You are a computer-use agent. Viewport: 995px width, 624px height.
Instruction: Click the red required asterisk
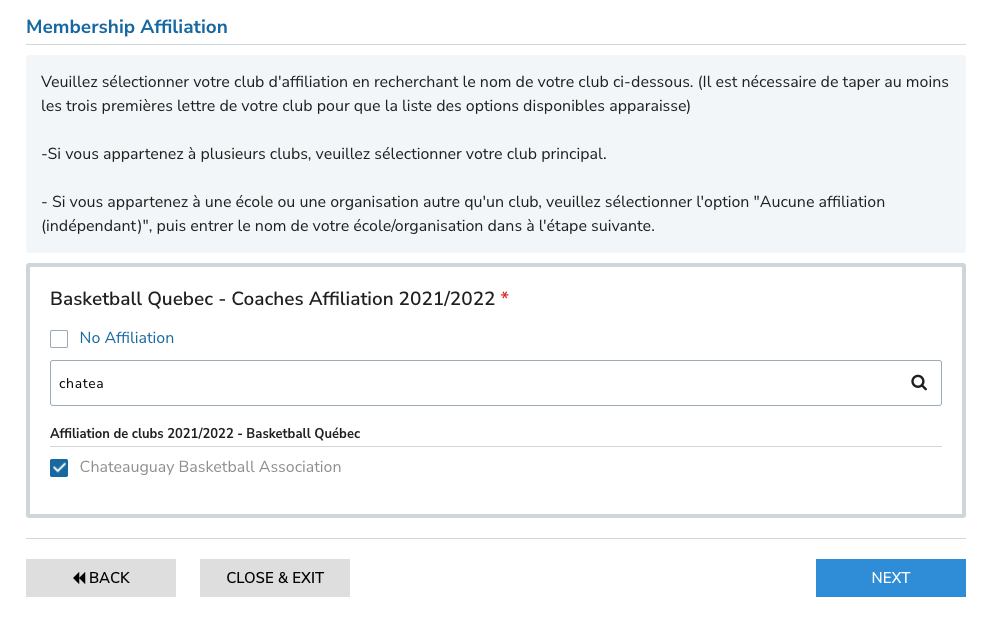point(505,299)
